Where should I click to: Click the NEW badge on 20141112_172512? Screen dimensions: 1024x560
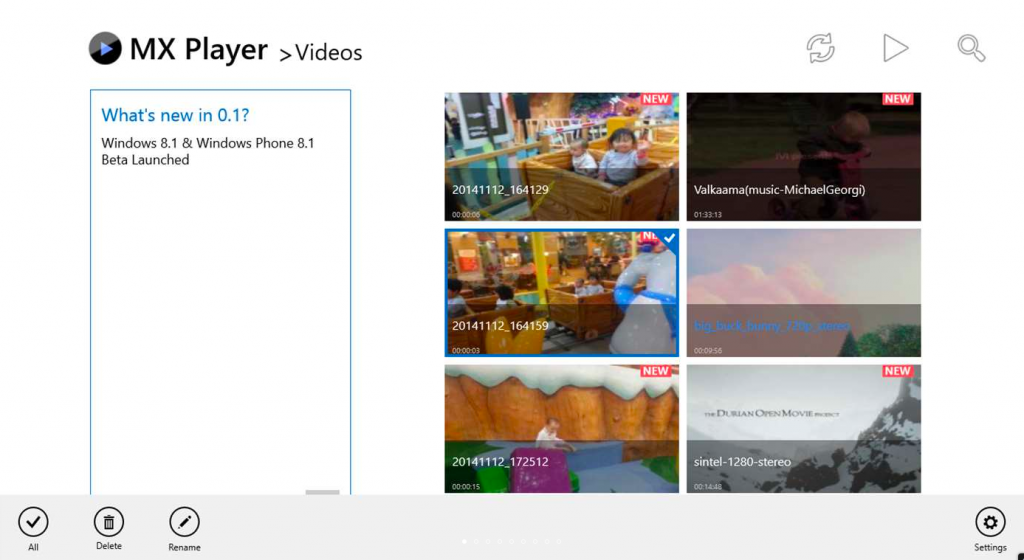pos(656,371)
